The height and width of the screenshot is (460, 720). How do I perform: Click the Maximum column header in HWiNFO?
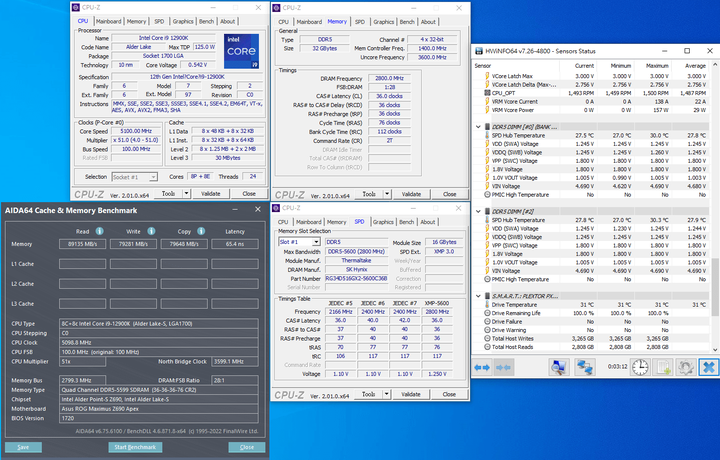click(657, 66)
